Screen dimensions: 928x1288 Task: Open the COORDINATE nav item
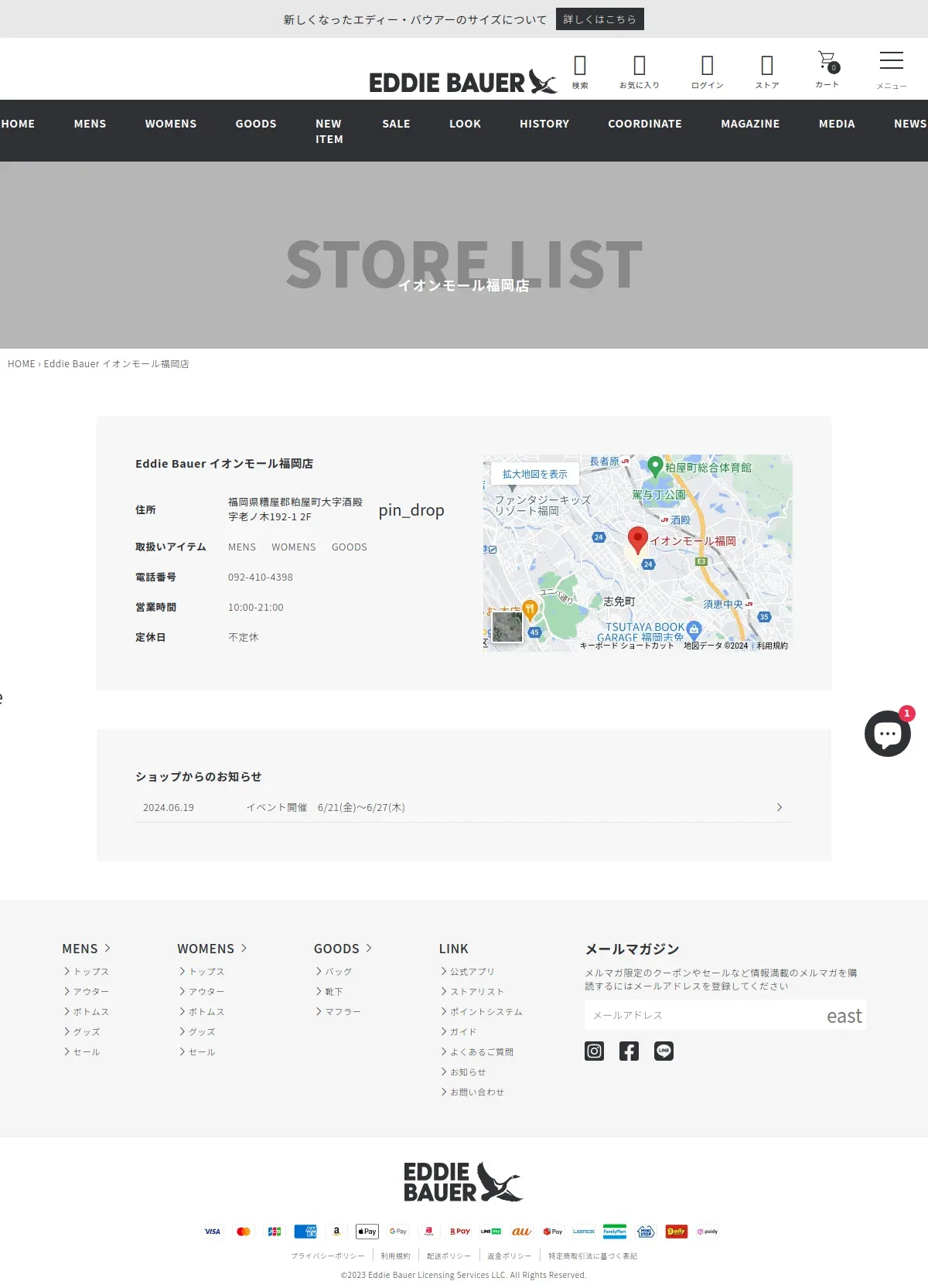645,124
